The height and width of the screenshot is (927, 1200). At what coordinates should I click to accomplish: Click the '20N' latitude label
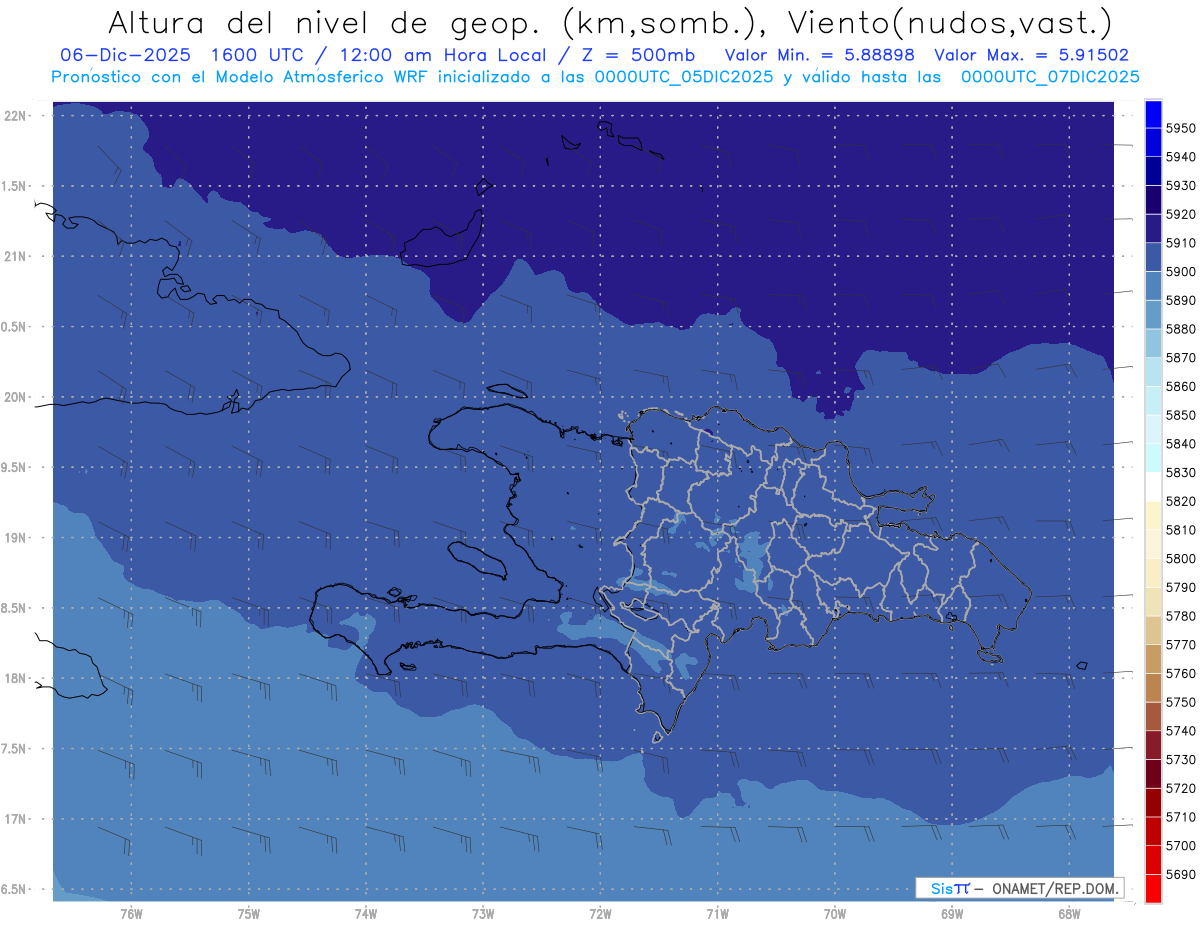(15, 397)
